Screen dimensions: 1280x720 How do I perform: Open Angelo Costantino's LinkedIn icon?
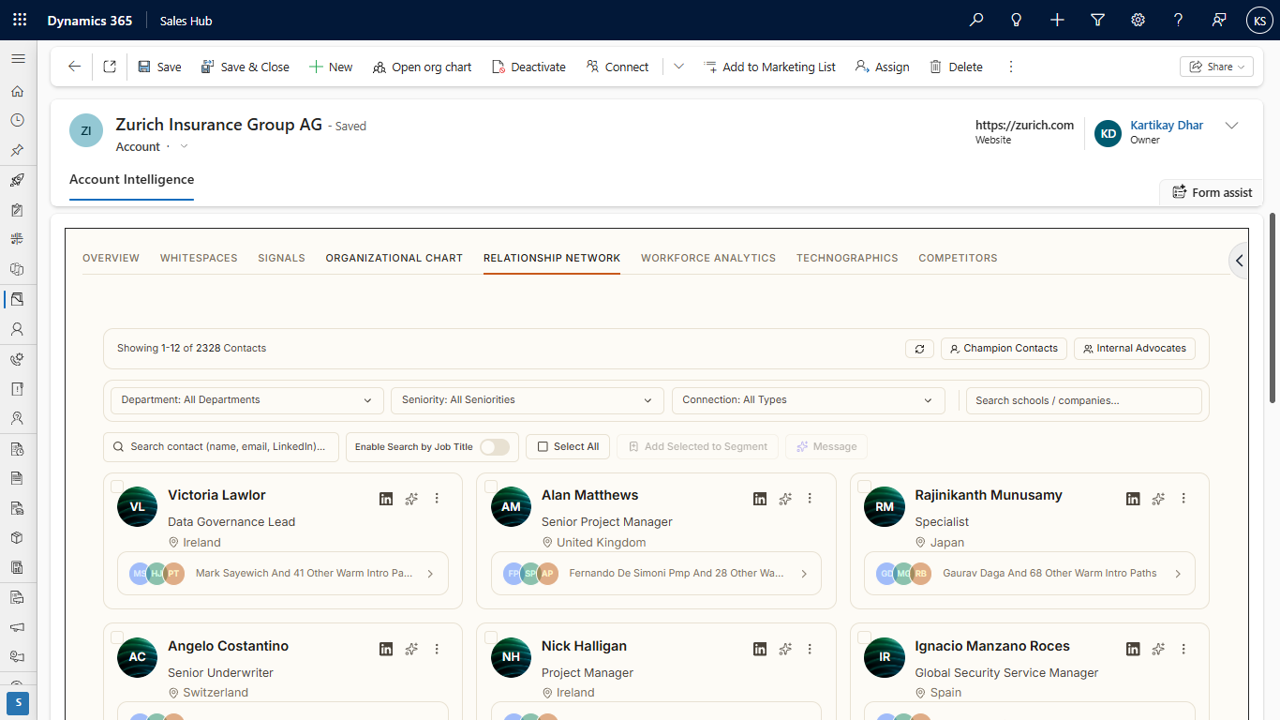(x=386, y=649)
